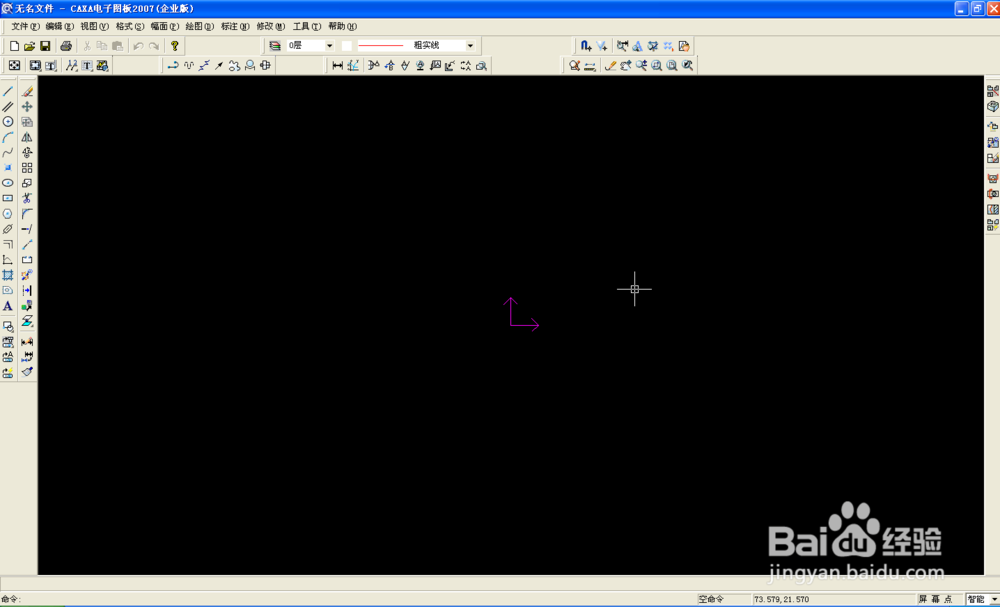Image resolution: width=1000 pixels, height=607 pixels.
Task: Select the Line drawing tool
Action: coord(8,92)
